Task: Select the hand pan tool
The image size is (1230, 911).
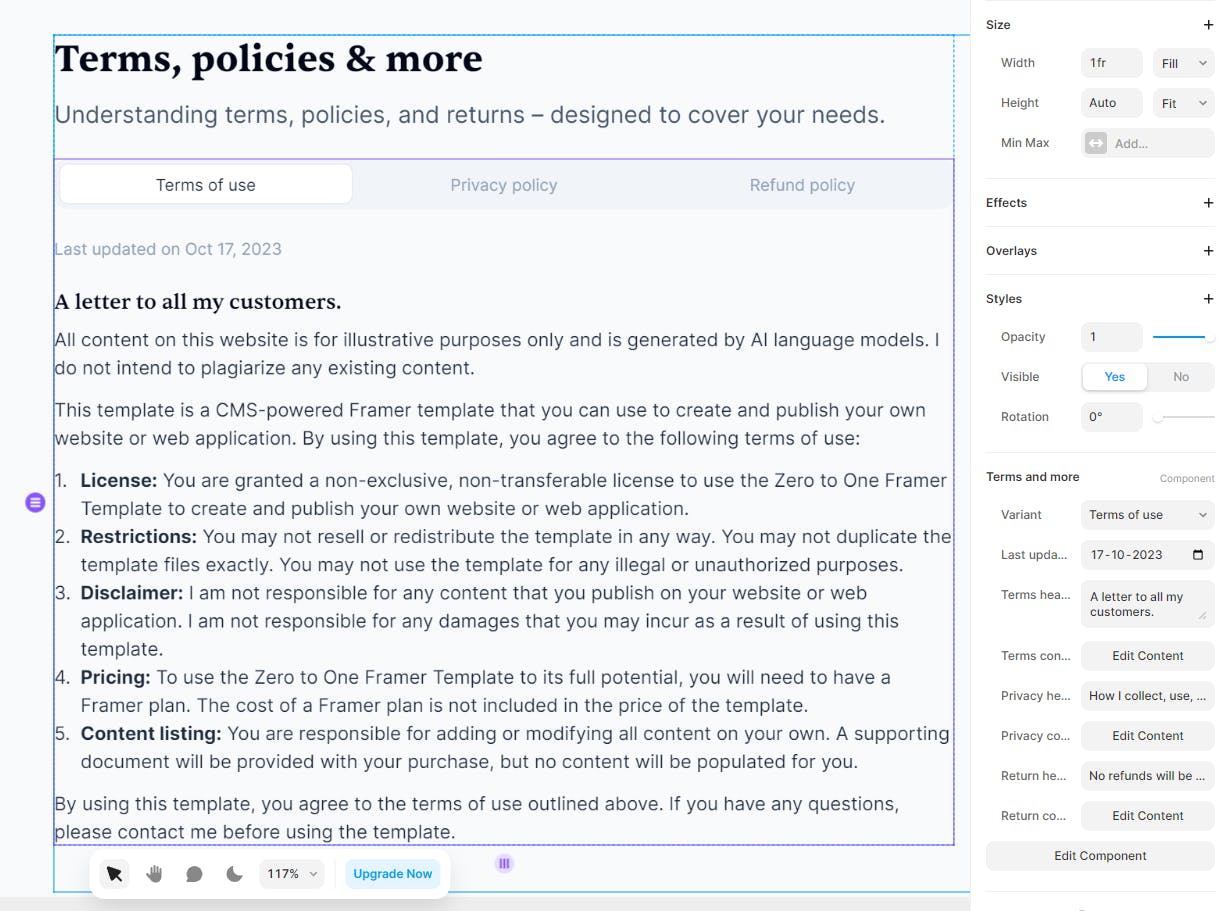Action: point(154,874)
